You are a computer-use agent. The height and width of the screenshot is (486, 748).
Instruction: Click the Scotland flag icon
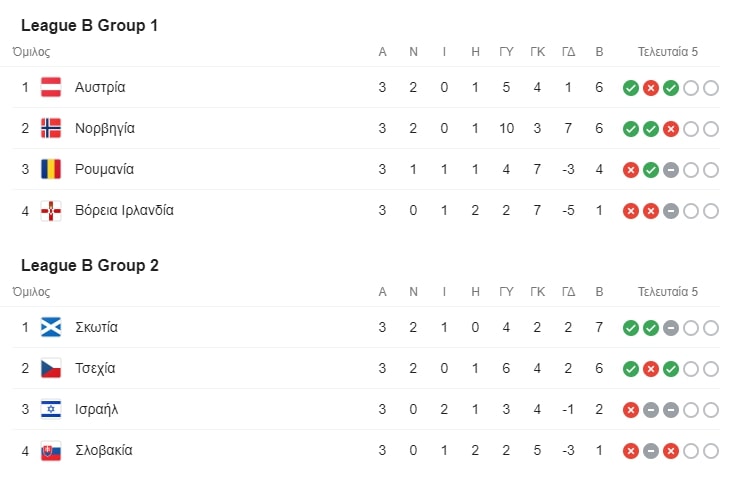pos(51,327)
